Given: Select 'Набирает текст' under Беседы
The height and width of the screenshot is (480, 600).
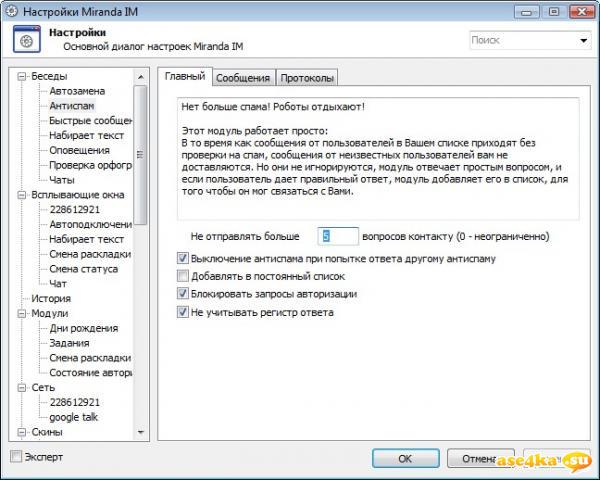Looking at the screenshot, I should point(86,136).
